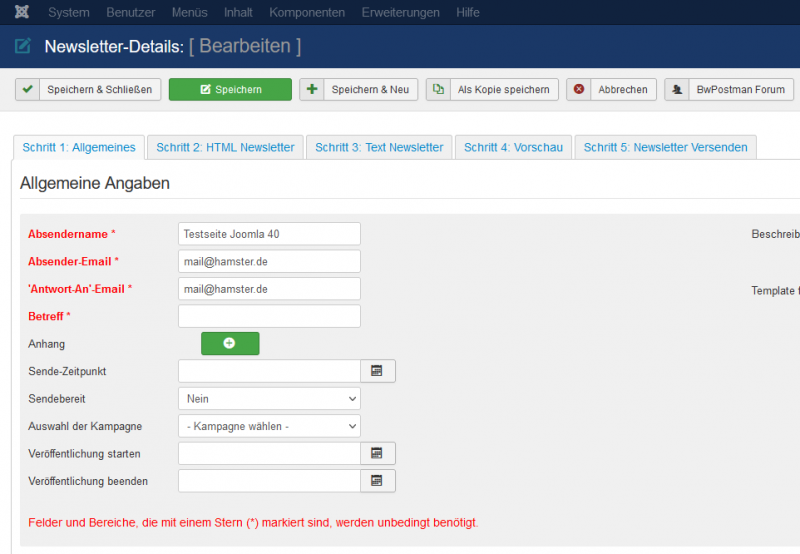
Task: Open the BwPostman Forum link
Action: [x=729, y=90]
